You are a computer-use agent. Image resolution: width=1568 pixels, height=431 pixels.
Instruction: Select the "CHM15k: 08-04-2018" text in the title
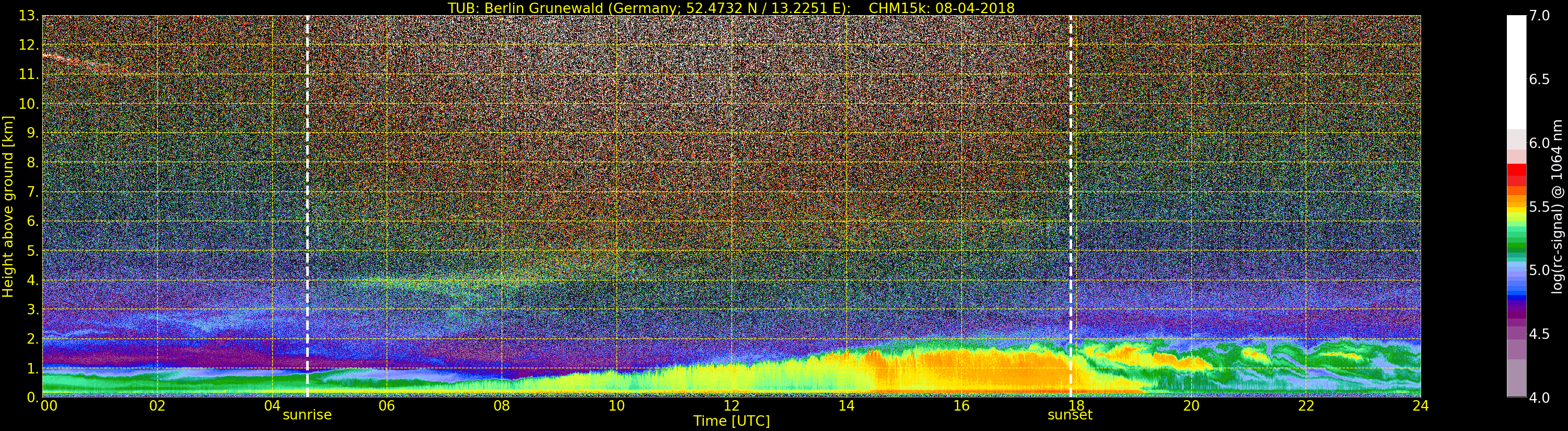point(942,8)
